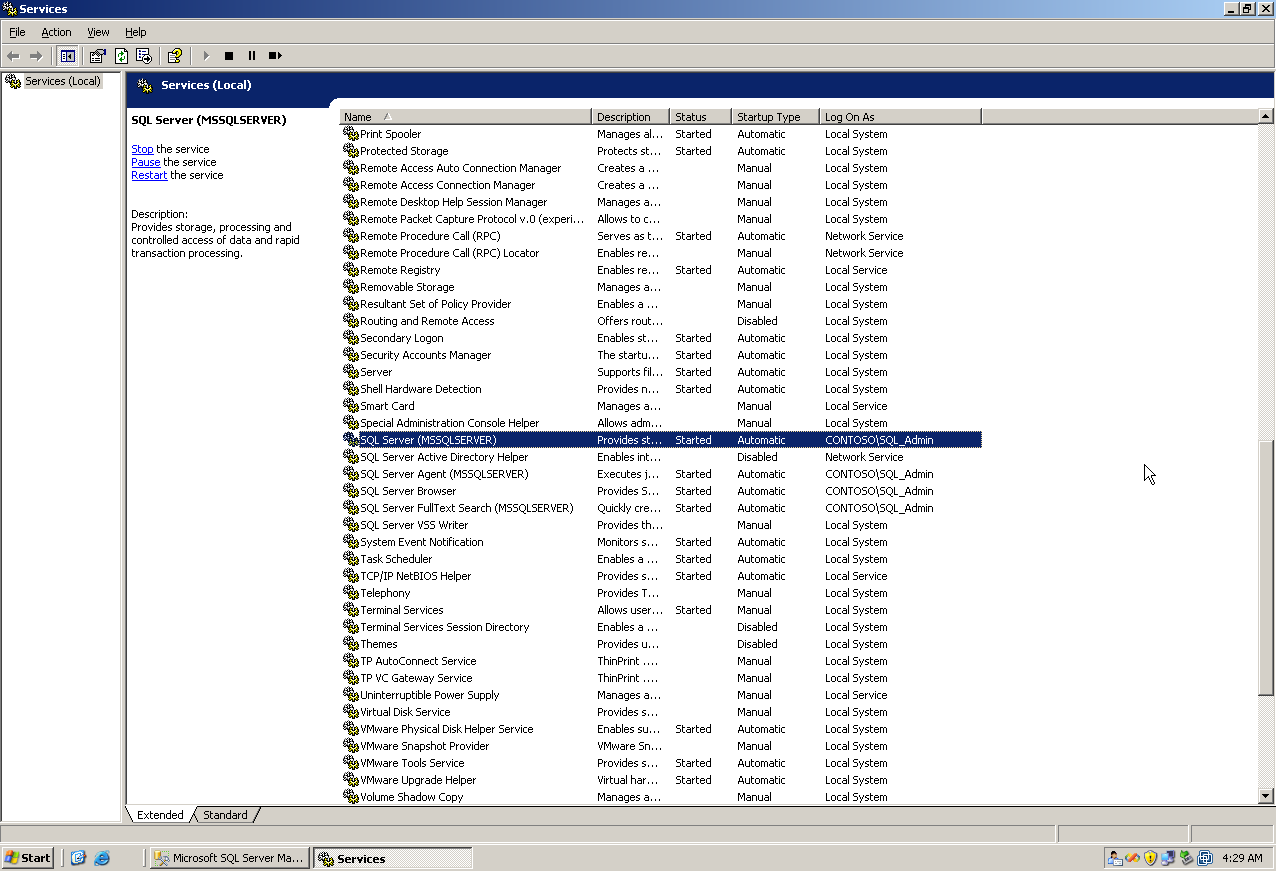
Task: Select the SQL Server (MSSQLSERVER) row
Action: (661, 440)
